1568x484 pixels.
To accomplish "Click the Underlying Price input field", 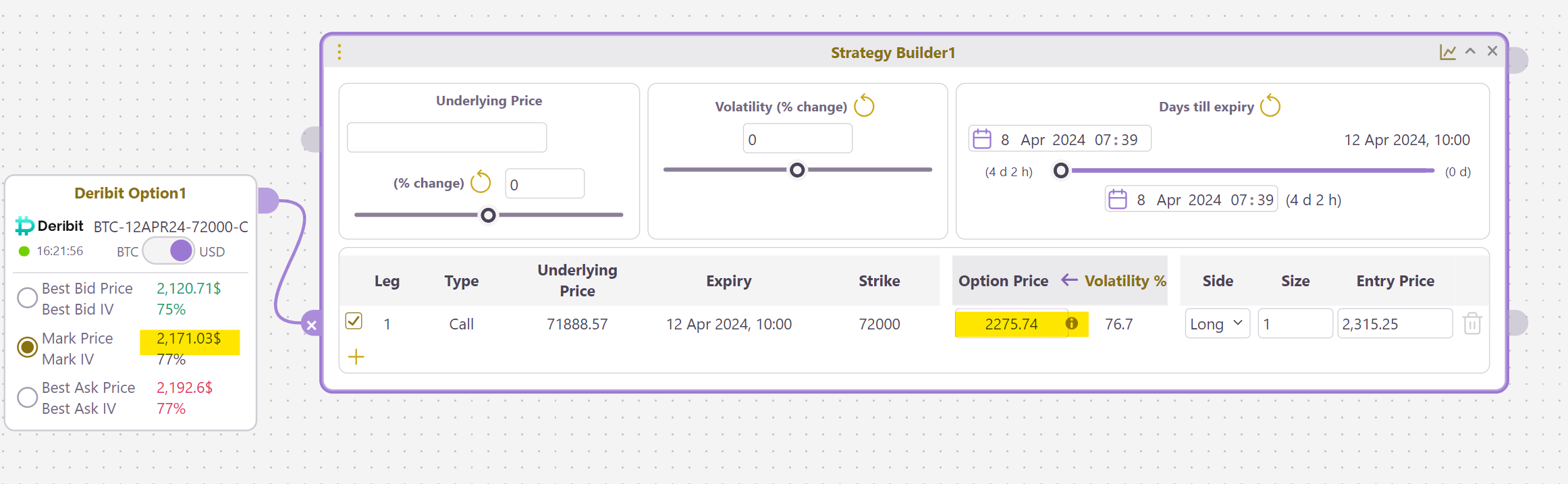I will tap(447, 138).
